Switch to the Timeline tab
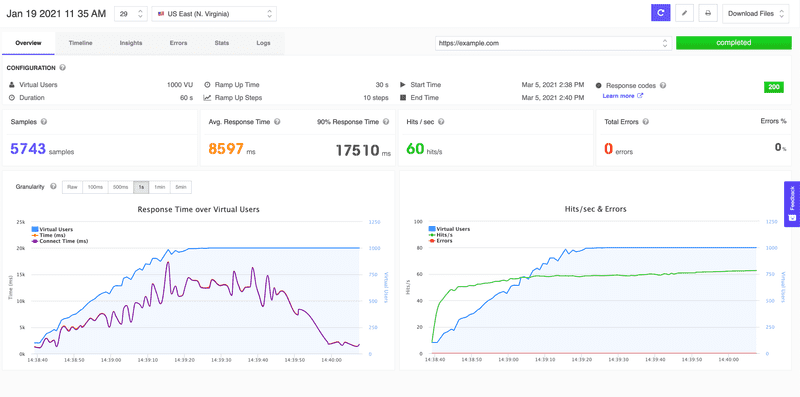The width and height of the screenshot is (800, 397). click(81, 43)
